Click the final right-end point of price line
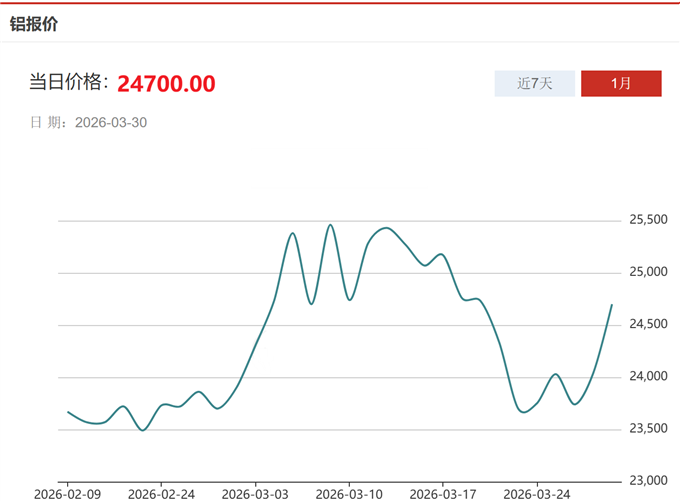 tap(612, 304)
